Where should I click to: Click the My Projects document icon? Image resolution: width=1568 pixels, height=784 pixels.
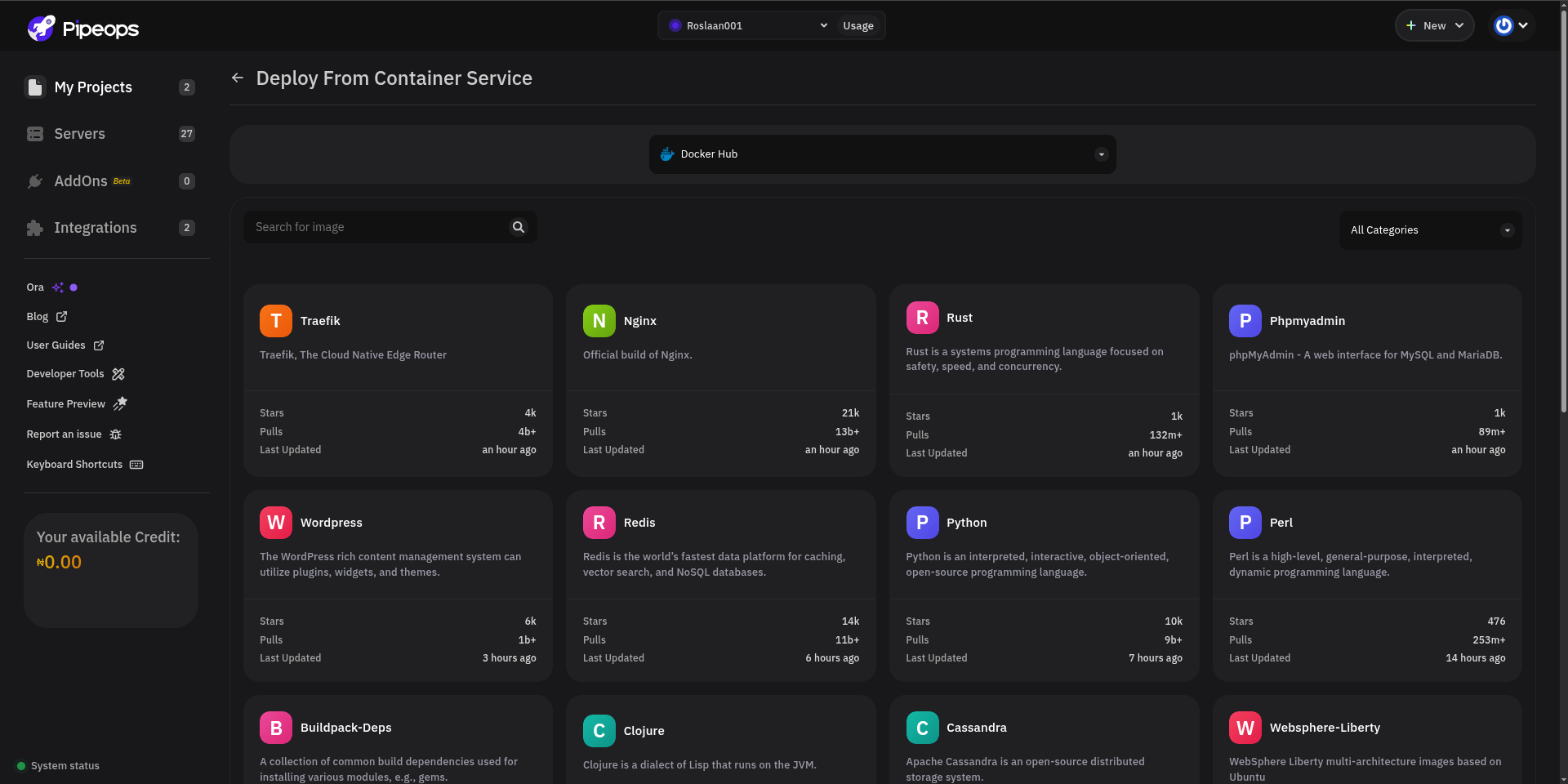pyautogui.click(x=35, y=87)
